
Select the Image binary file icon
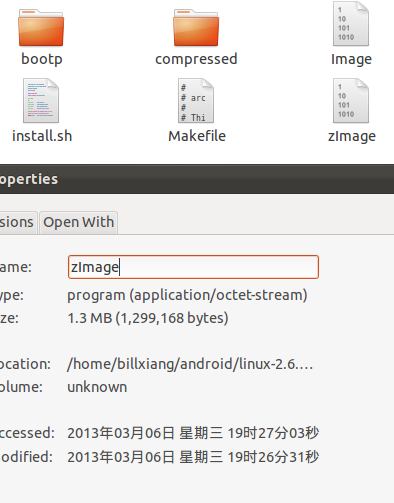pyautogui.click(x=351, y=24)
